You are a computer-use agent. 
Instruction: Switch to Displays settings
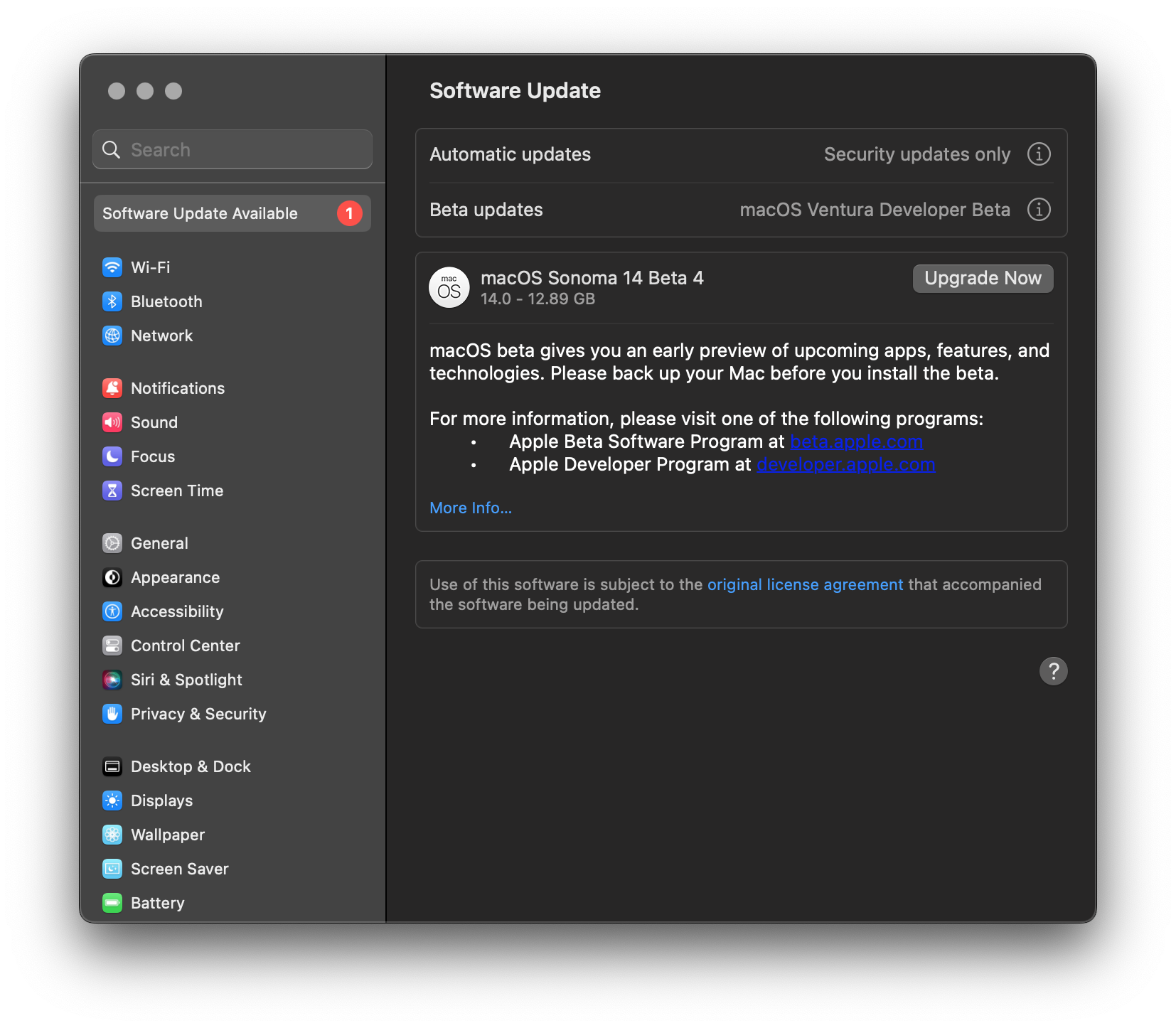(161, 801)
